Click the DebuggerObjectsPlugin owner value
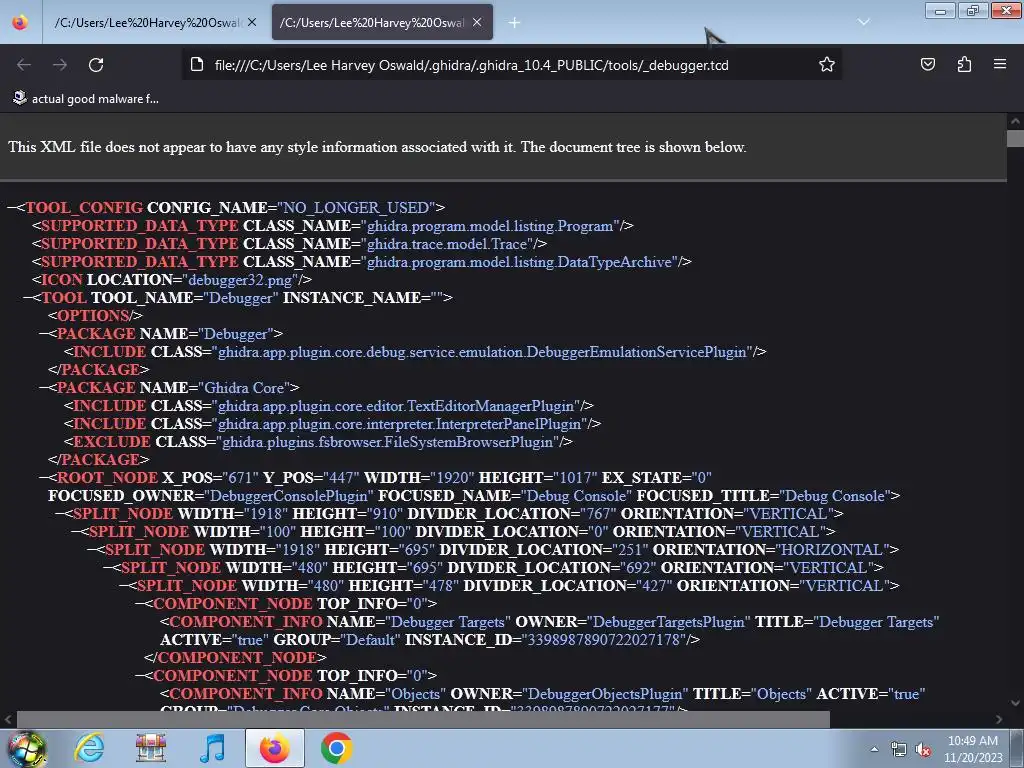1024x768 pixels. tap(605, 694)
